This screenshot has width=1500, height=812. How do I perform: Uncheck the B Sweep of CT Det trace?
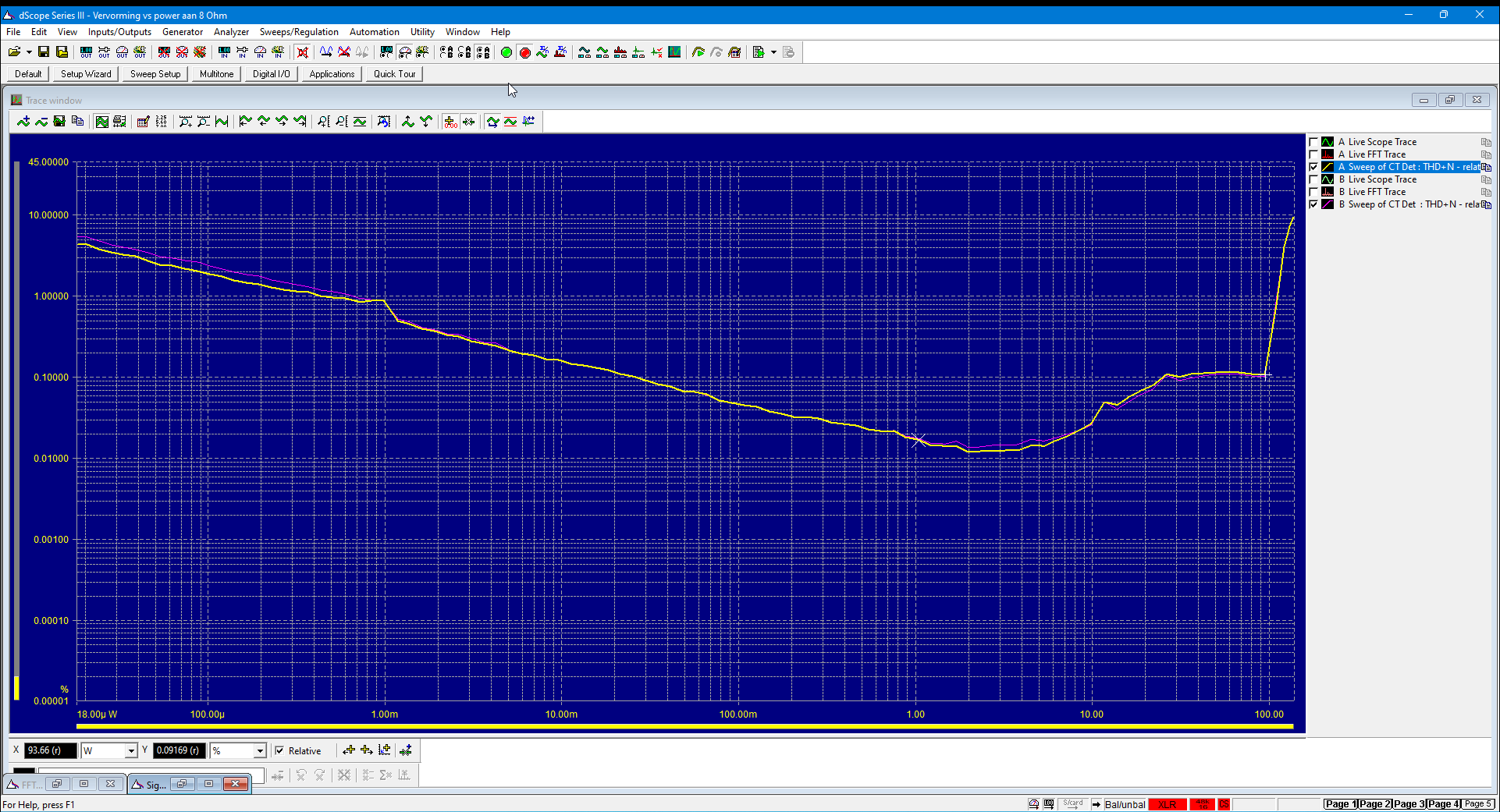(1313, 204)
